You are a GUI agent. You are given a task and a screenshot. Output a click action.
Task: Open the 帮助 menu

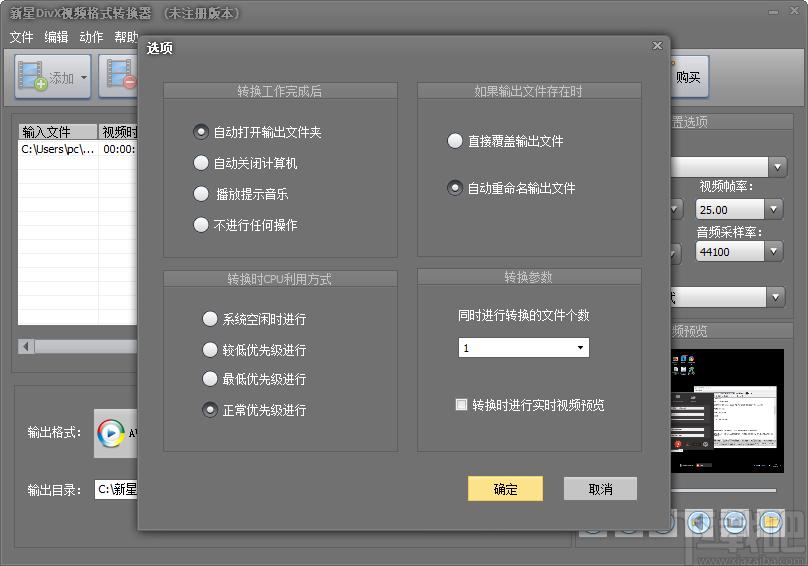[126, 37]
